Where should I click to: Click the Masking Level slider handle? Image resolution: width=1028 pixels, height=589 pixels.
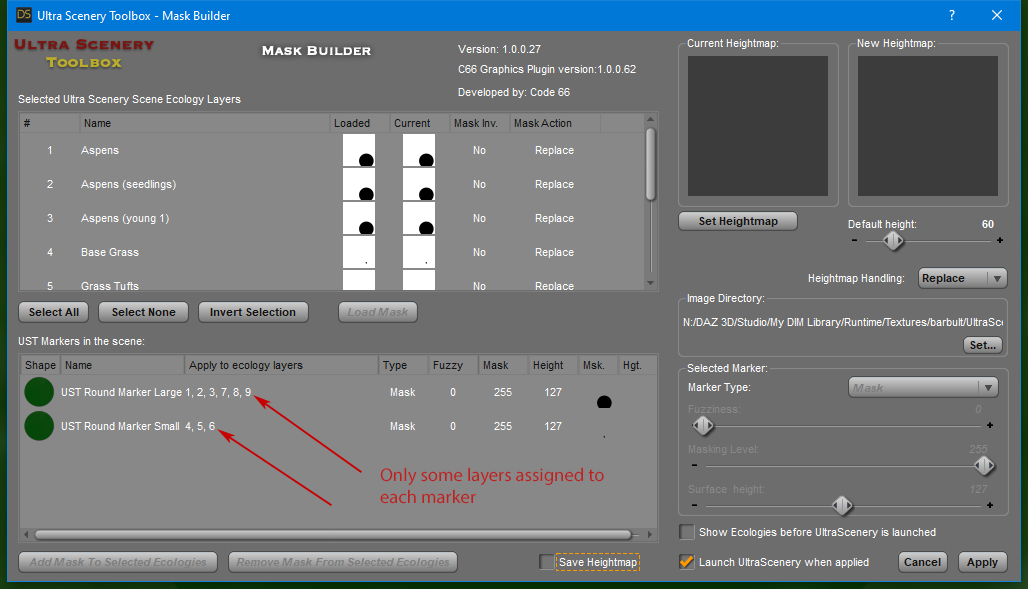click(x=983, y=466)
